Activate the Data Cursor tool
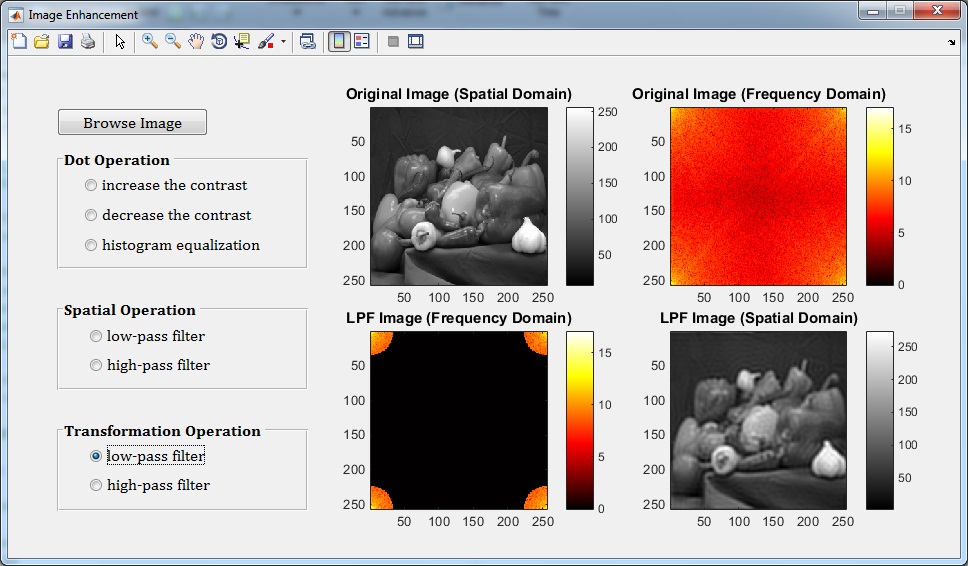The height and width of the screenshot is (566, 968). tap(242, 42)
